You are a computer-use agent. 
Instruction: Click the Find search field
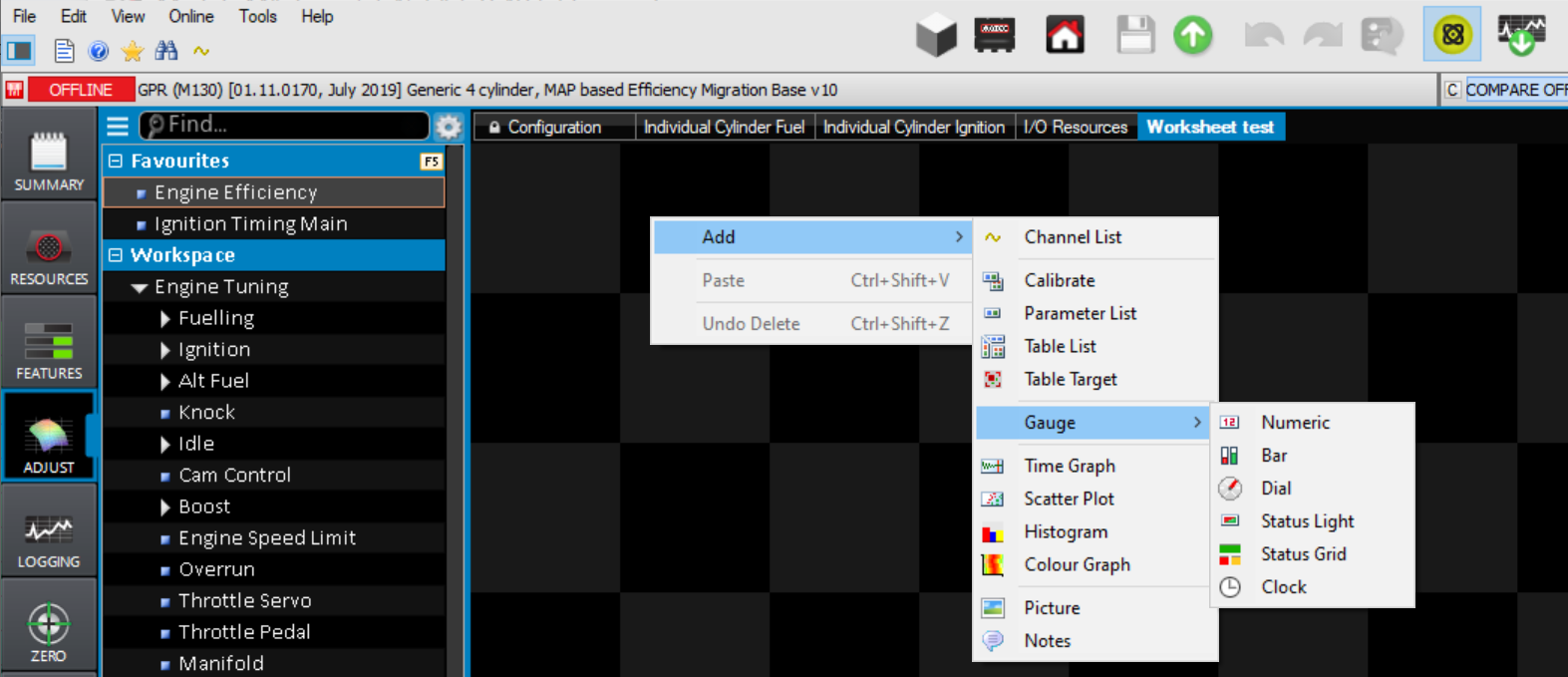click(x=289, y=125)
